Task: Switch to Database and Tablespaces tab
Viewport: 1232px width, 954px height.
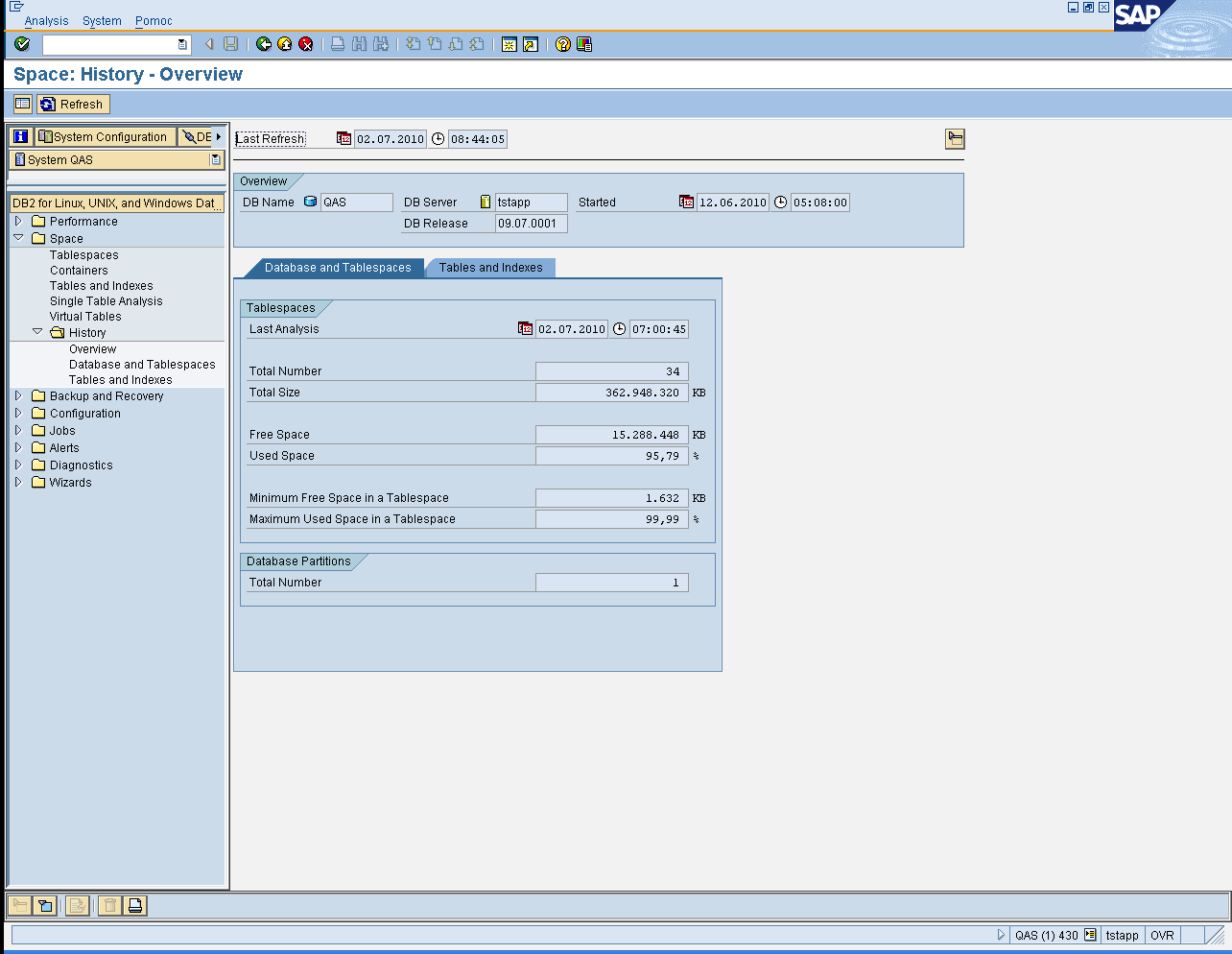Action: [x=338, y=268]
